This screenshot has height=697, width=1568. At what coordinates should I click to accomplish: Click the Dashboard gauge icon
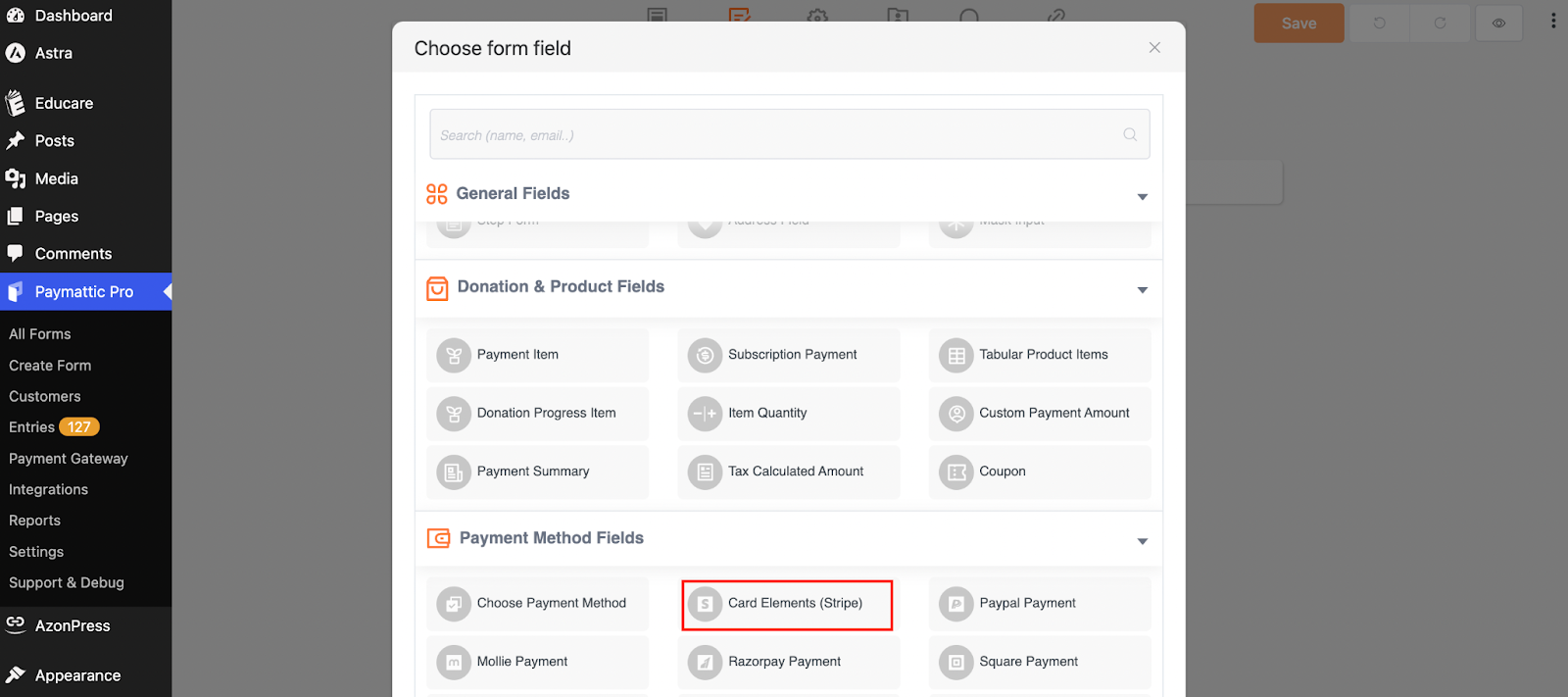click(15, 16)
